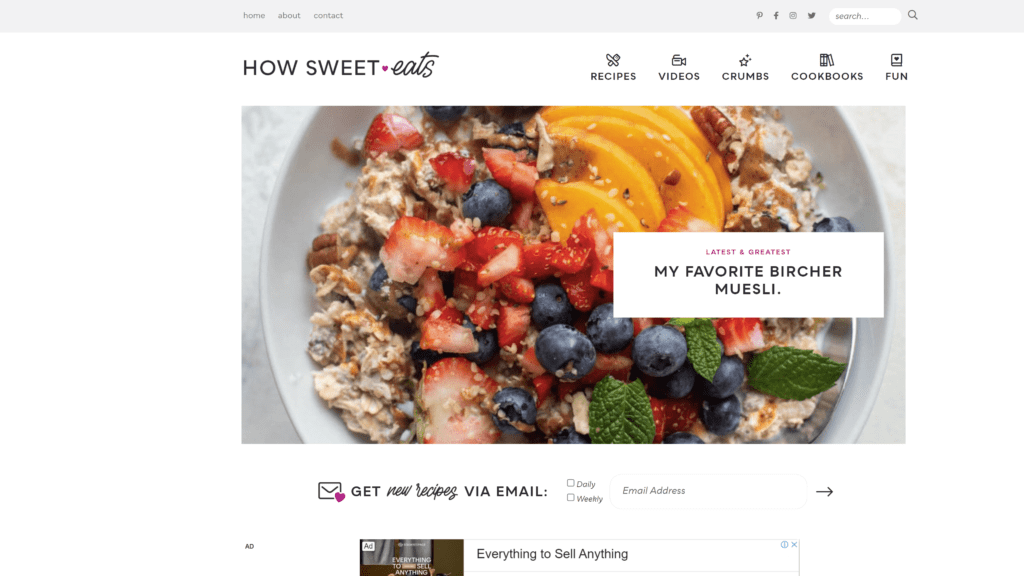Click the AdChoices info icon
Viewport: 1024px width, 576px height.
784,545
